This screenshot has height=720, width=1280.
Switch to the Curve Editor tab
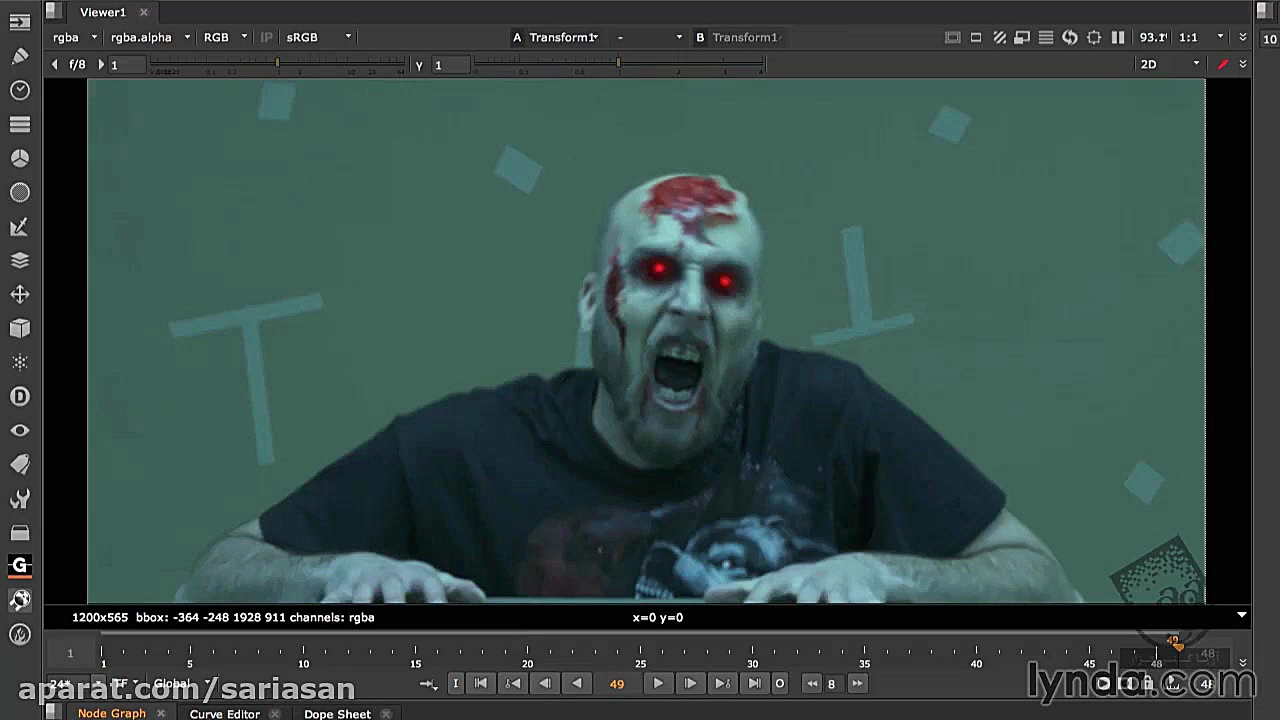(224, 713)
